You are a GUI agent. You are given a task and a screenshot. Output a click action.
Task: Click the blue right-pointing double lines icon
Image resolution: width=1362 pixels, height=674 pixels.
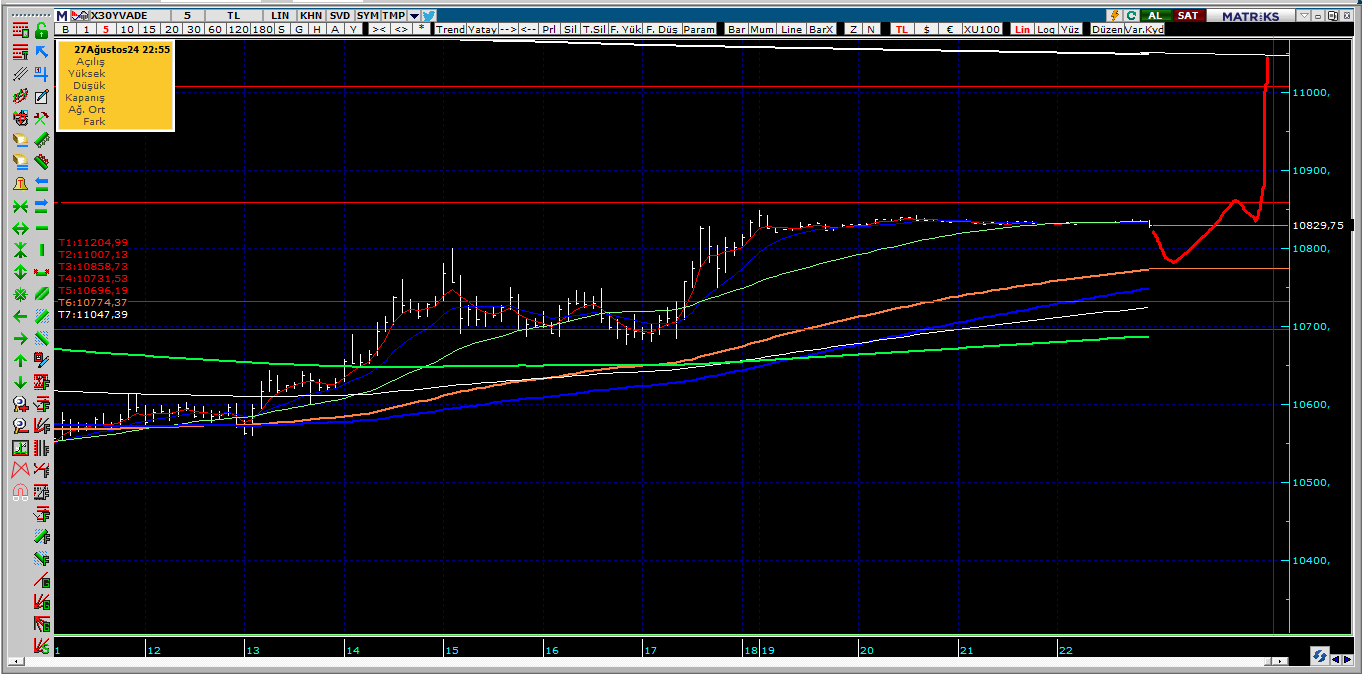41,206
